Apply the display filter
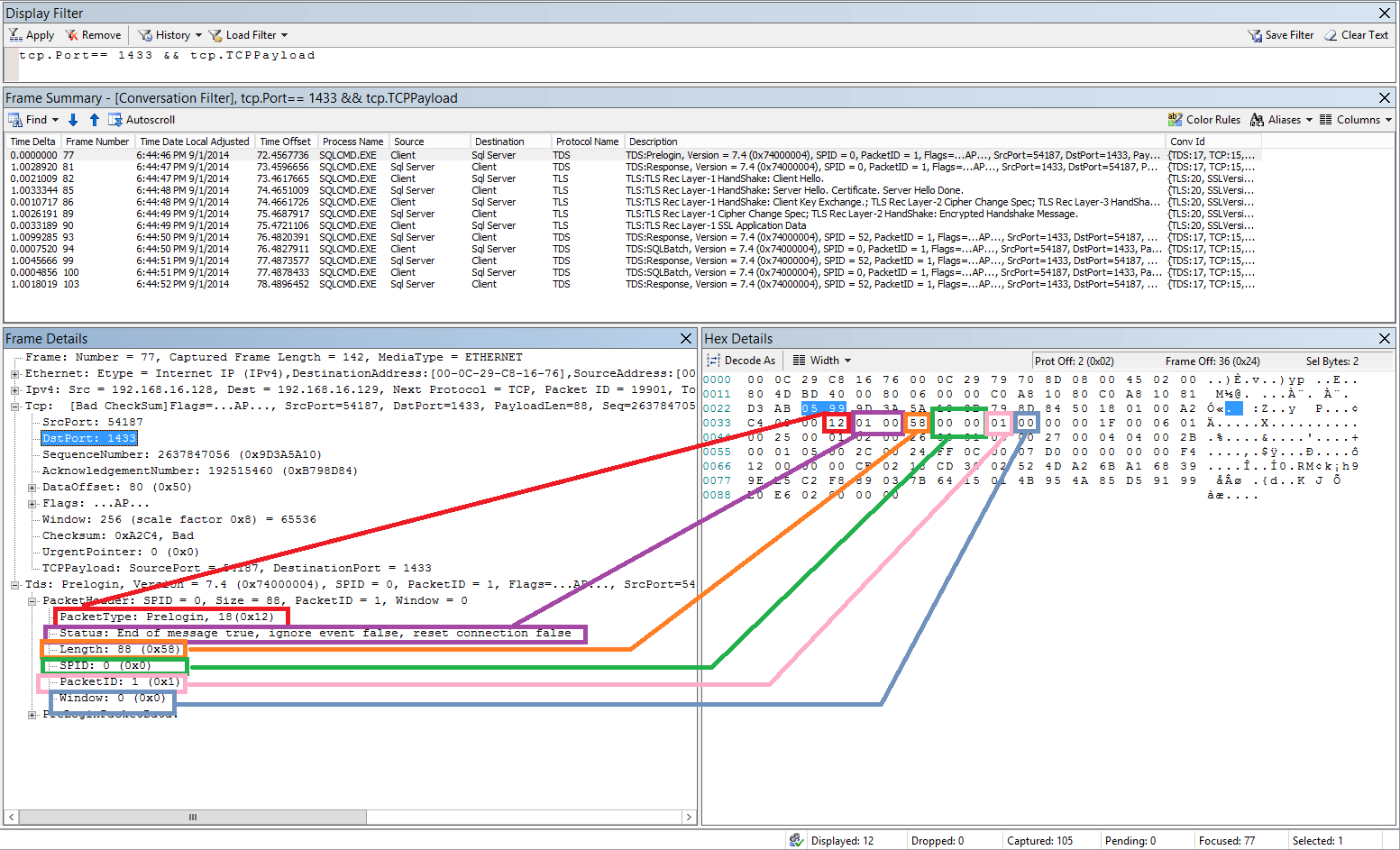This screenshot has height=850, width=1400. click(x=32, y=34)
